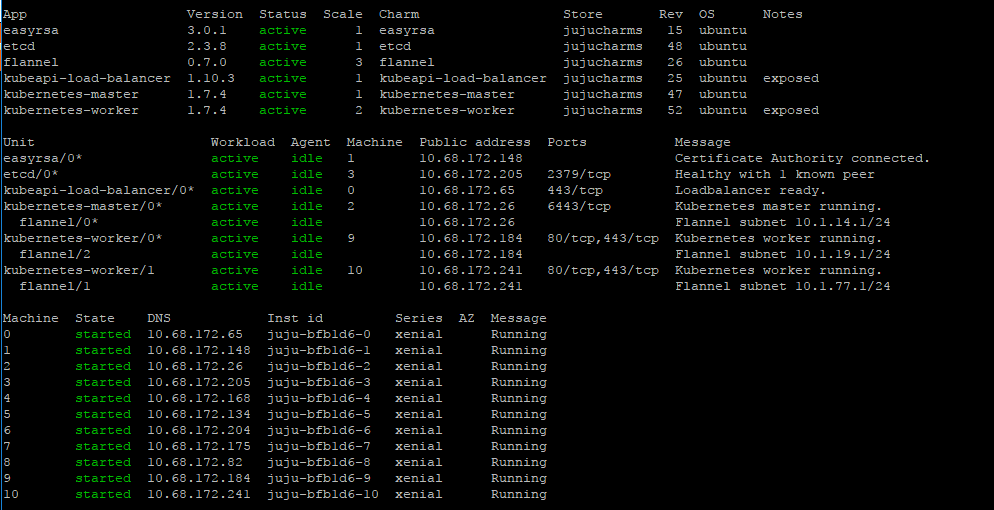The width and height of the screenshot is (994, 510).
Task: Click 'Flannel subnet 10.1.77.1/24' message
Action: [782, 286]
